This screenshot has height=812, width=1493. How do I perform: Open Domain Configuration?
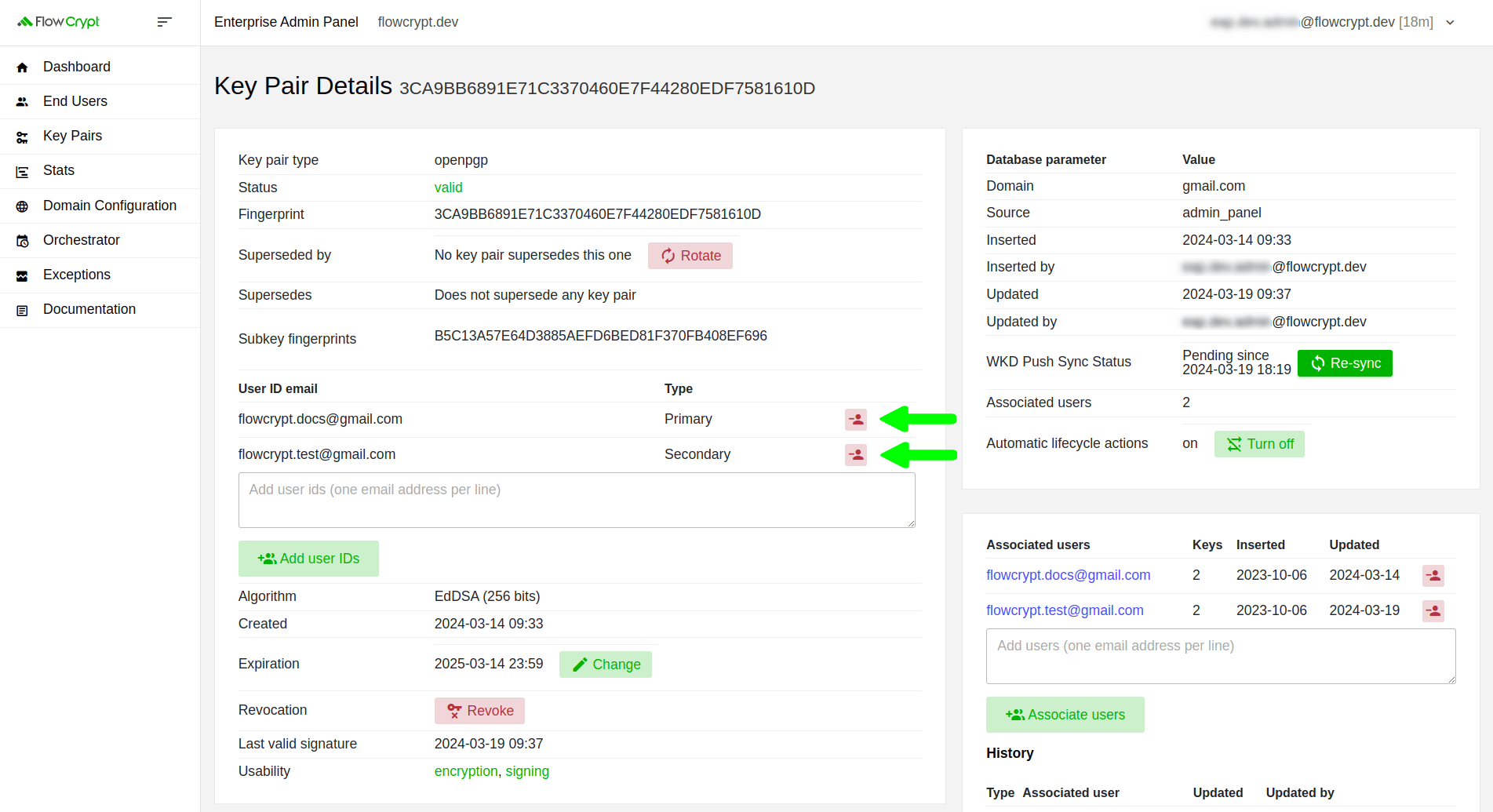(110, 206)
